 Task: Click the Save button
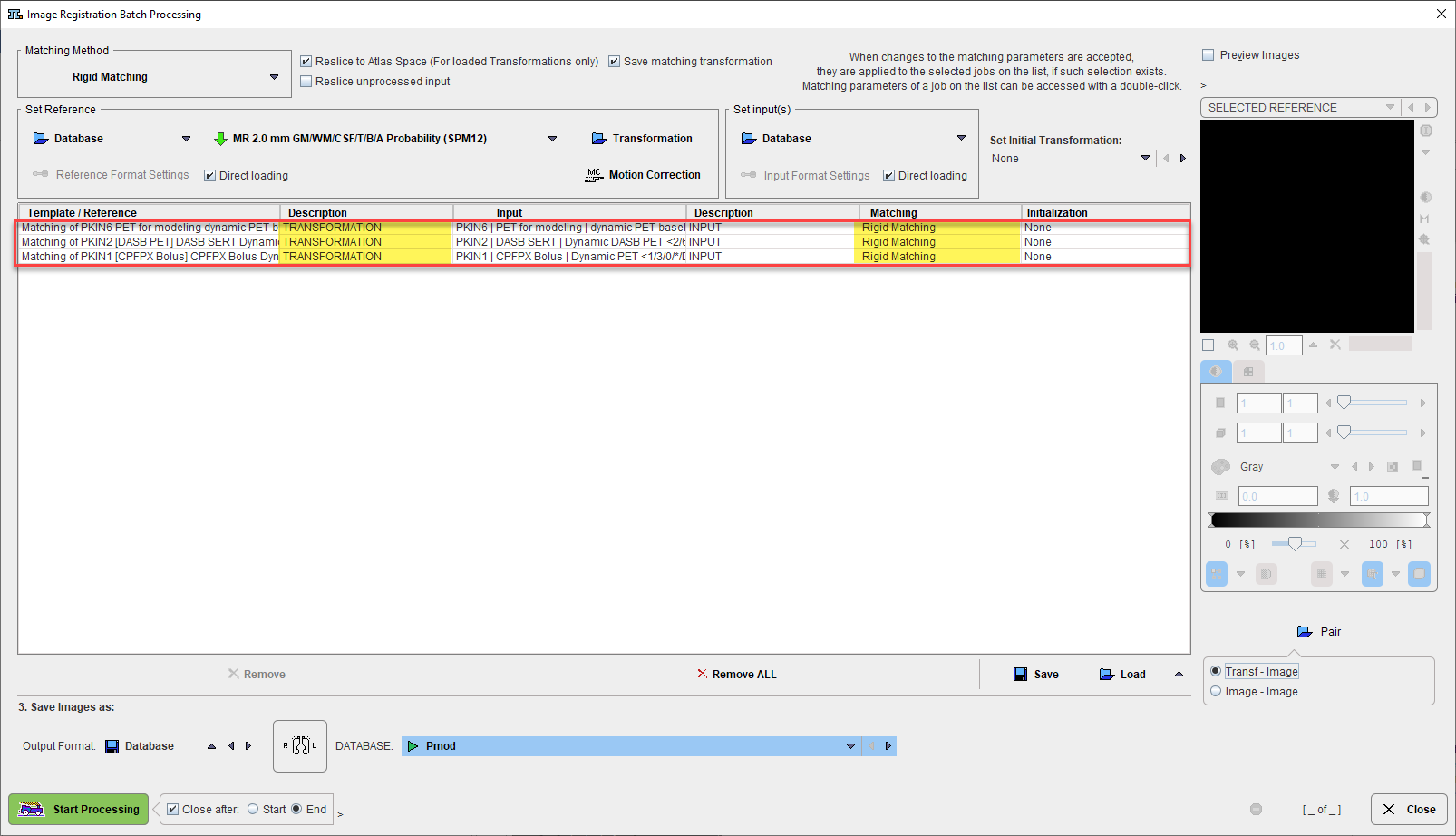(x=1035, y=675)
